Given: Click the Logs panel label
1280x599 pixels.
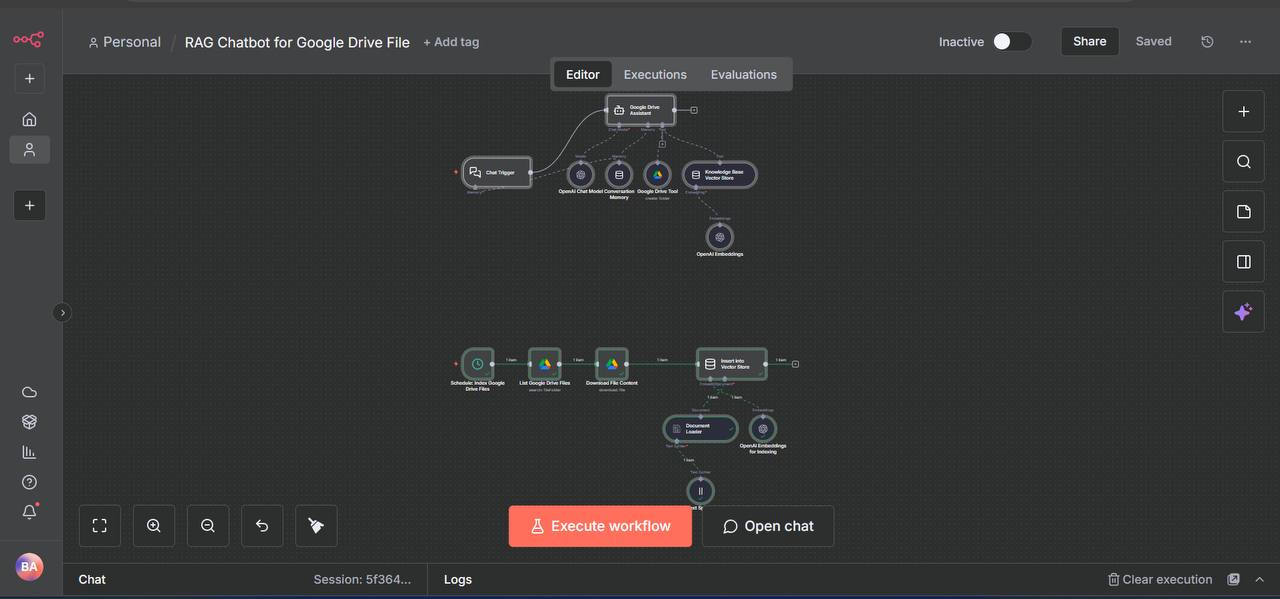Looking at the screenshot, I should (x=458, y=579).
